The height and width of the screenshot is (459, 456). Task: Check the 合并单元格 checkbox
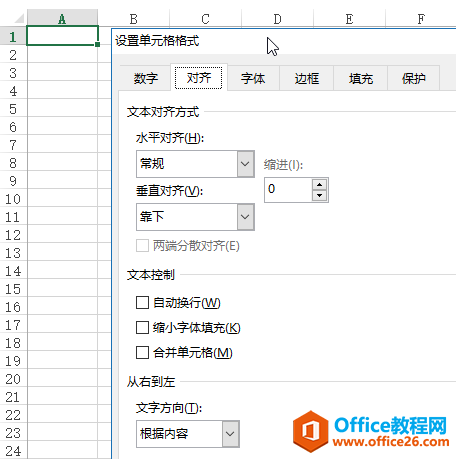142,352
